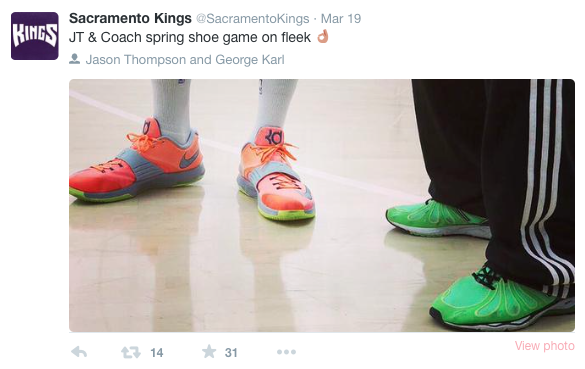Retweet using the retweet icon
585x369 pixels.
click(131, 352)
